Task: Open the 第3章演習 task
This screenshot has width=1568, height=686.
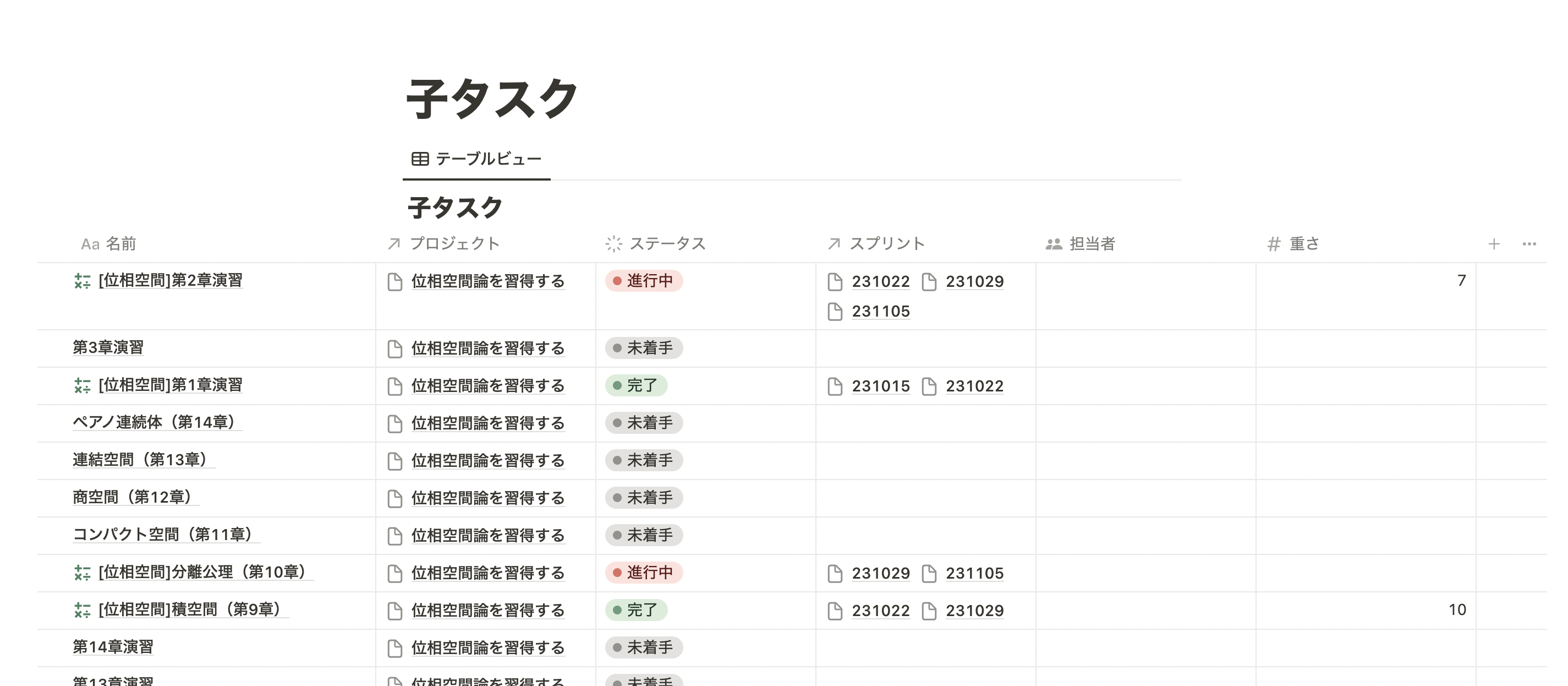Action: (108, 347)
